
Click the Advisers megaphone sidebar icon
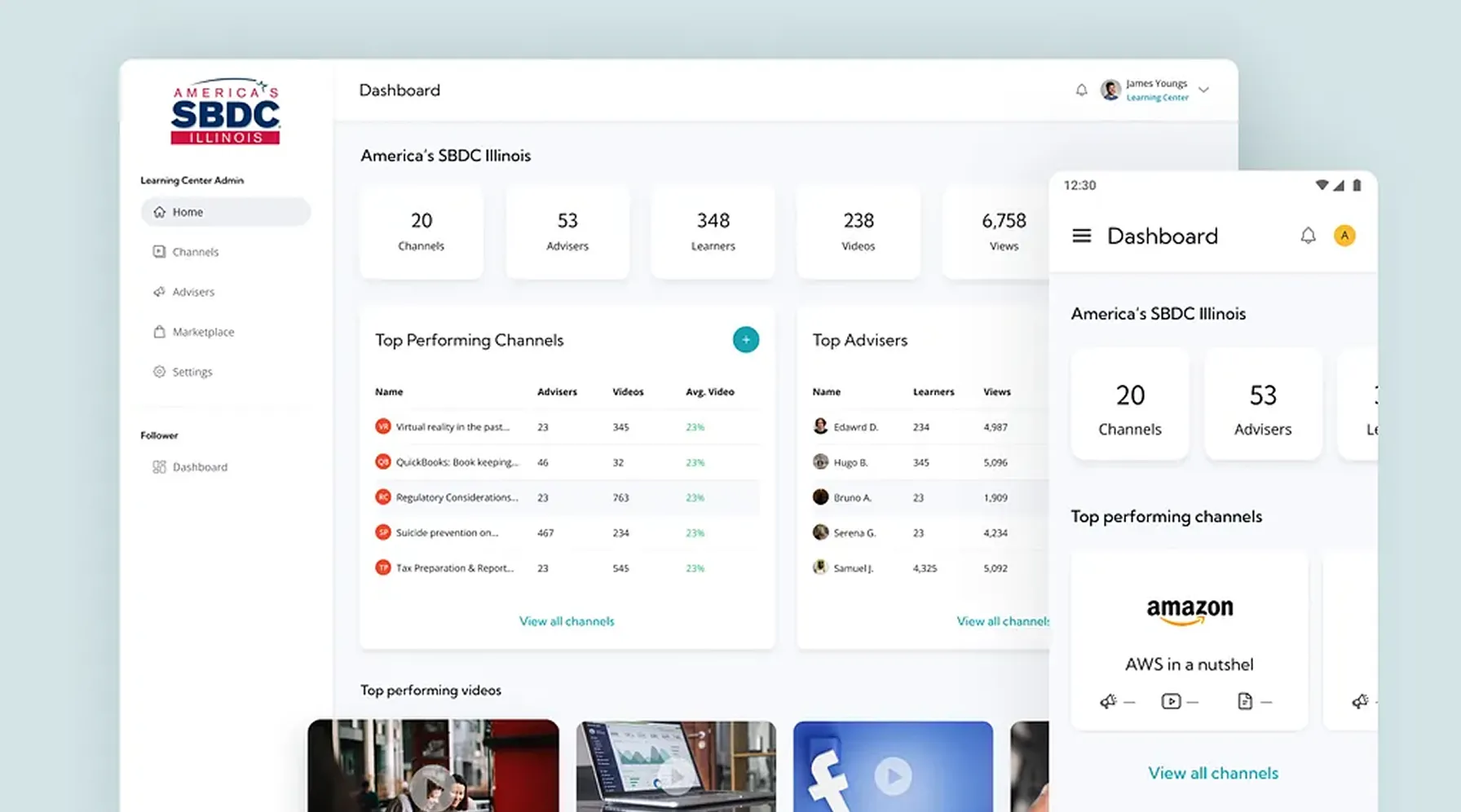(x=159, y=292)
